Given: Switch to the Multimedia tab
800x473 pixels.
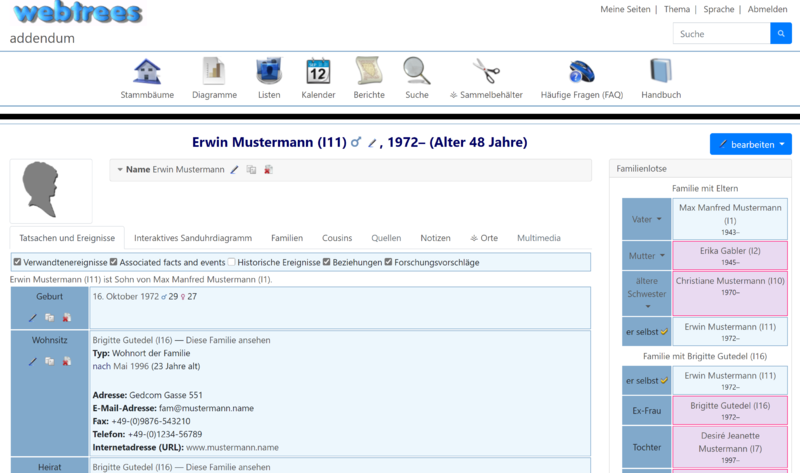Looking at the screenshot, I should [x=538, y=238].
